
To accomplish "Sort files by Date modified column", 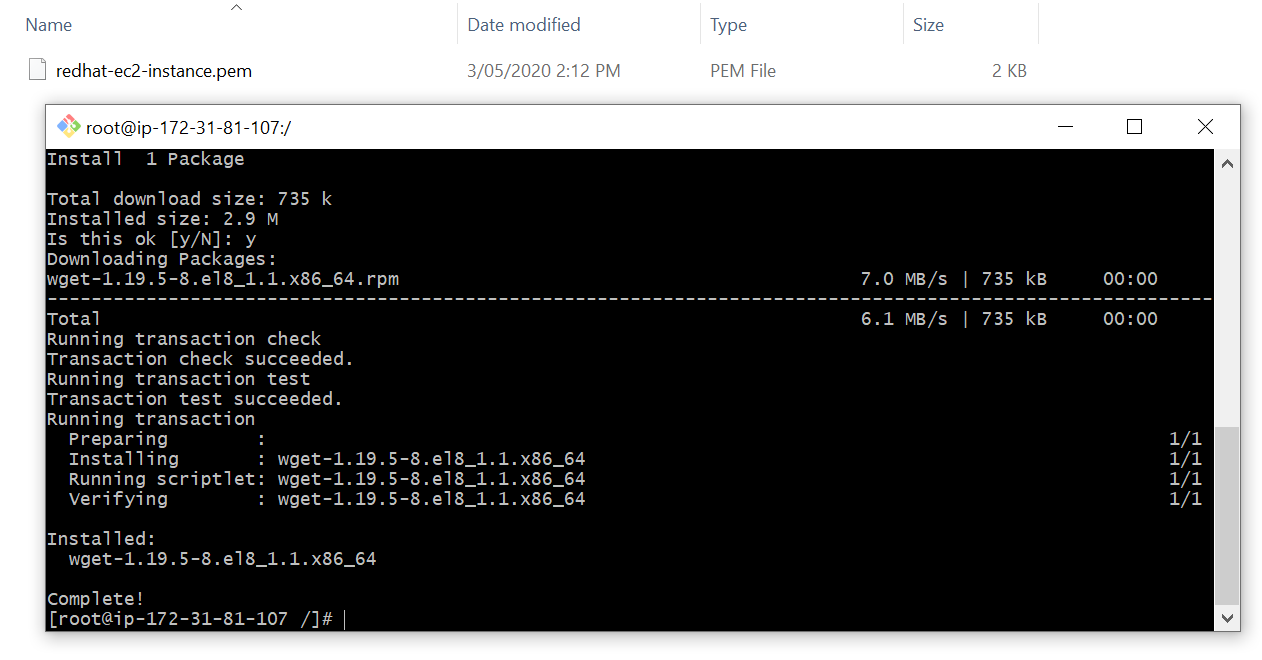I will 523,25.
